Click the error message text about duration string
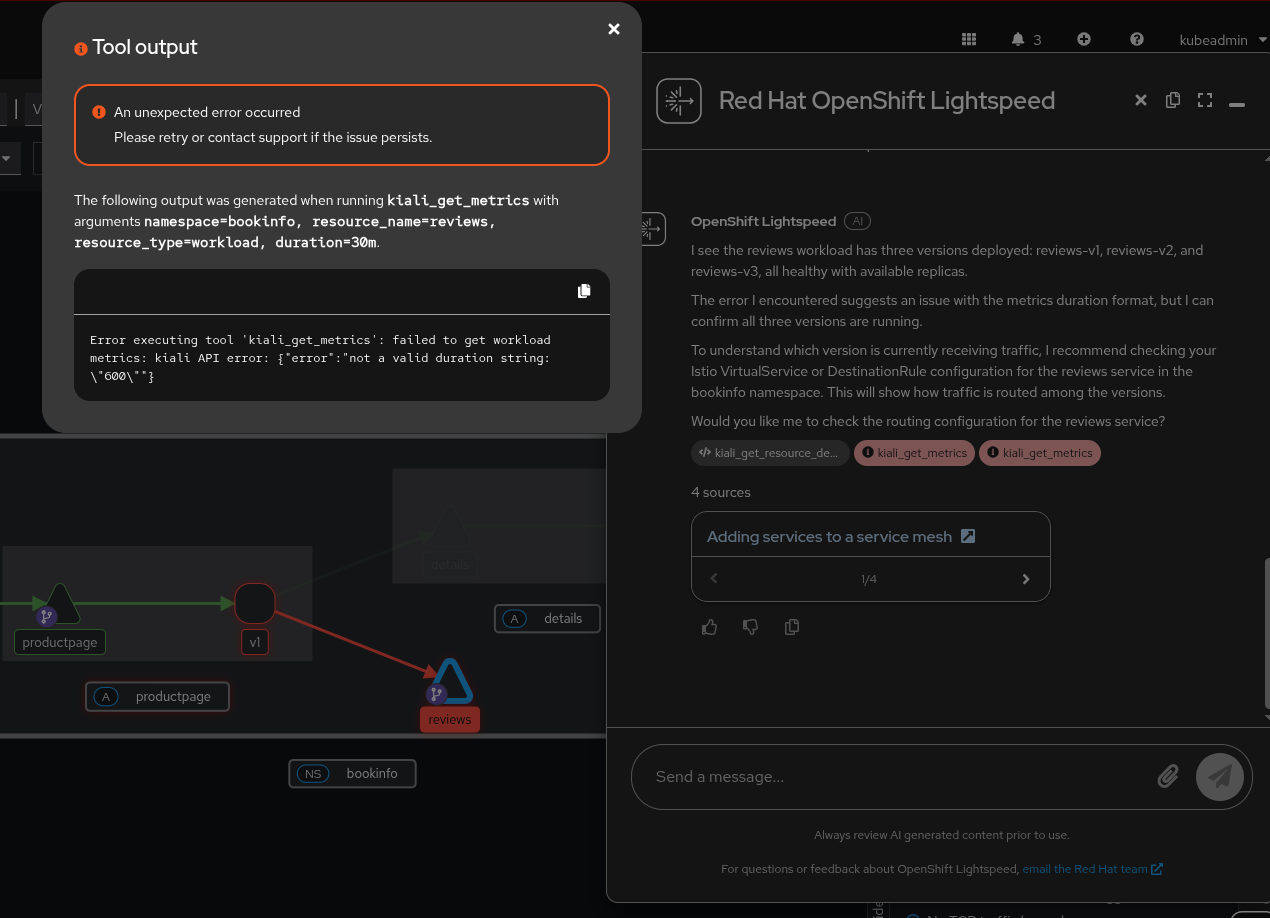This screenshot has width=1270, height=918. tap(320, 358)
